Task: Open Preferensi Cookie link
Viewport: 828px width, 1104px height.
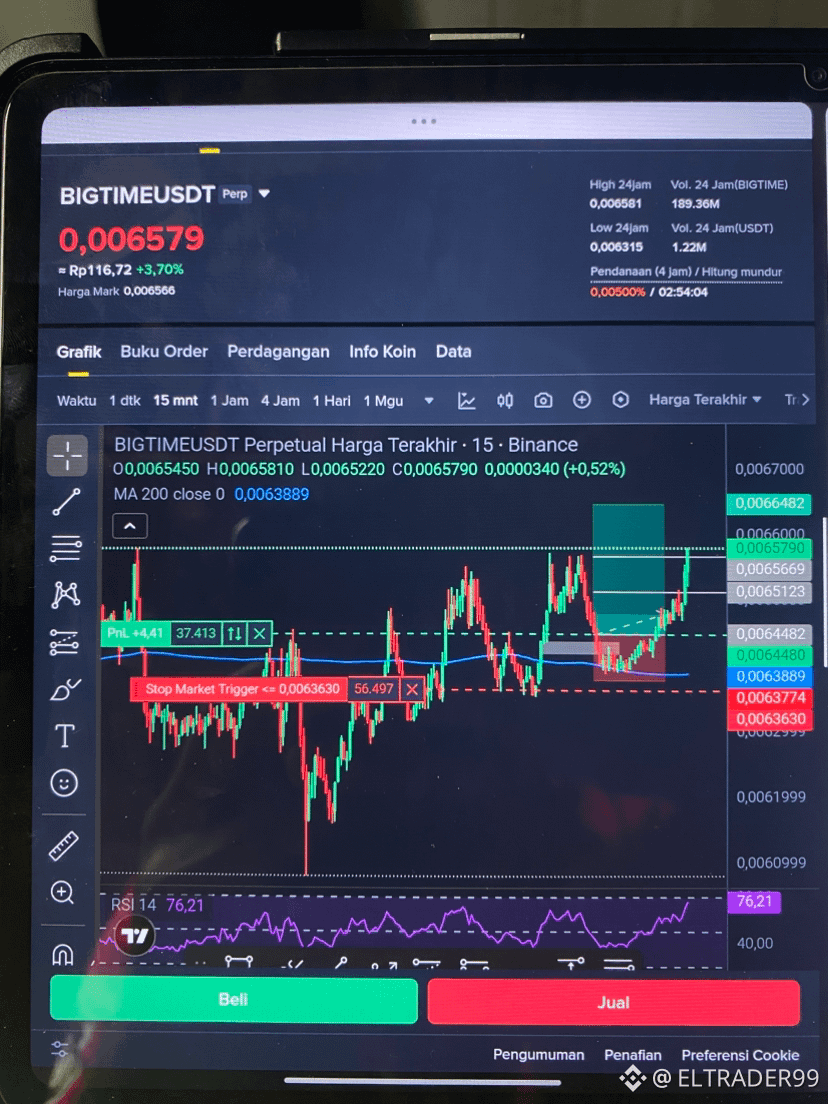Action: coord(740,1055)
